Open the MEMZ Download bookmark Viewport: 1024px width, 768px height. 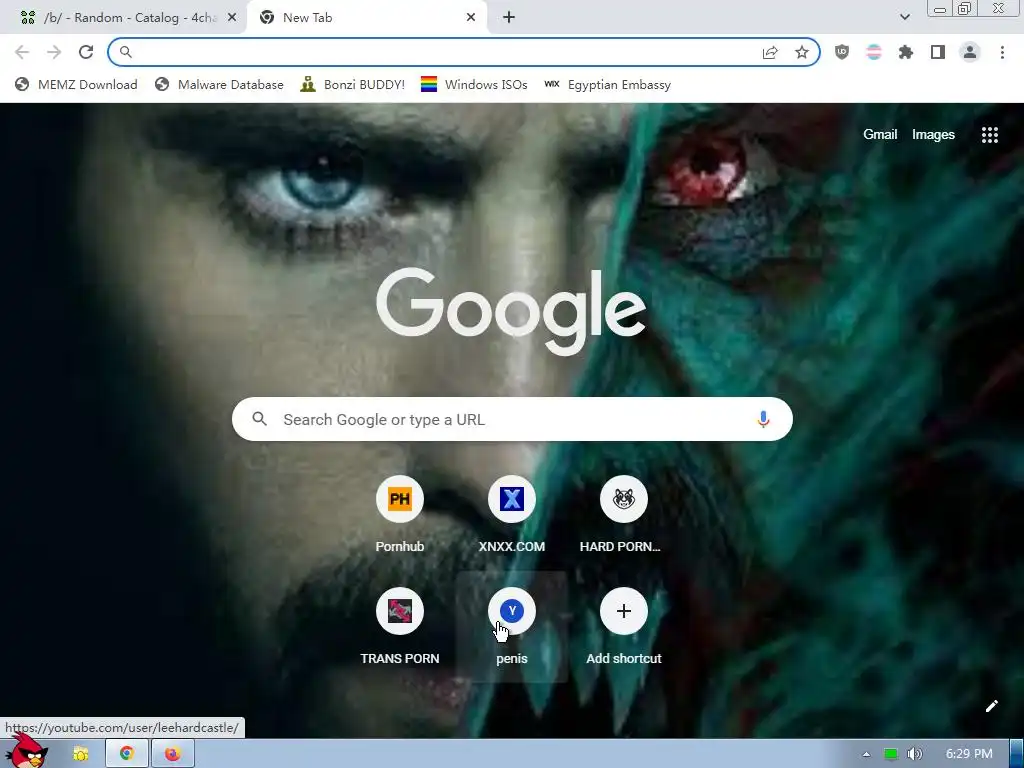[x=76, y=84]
